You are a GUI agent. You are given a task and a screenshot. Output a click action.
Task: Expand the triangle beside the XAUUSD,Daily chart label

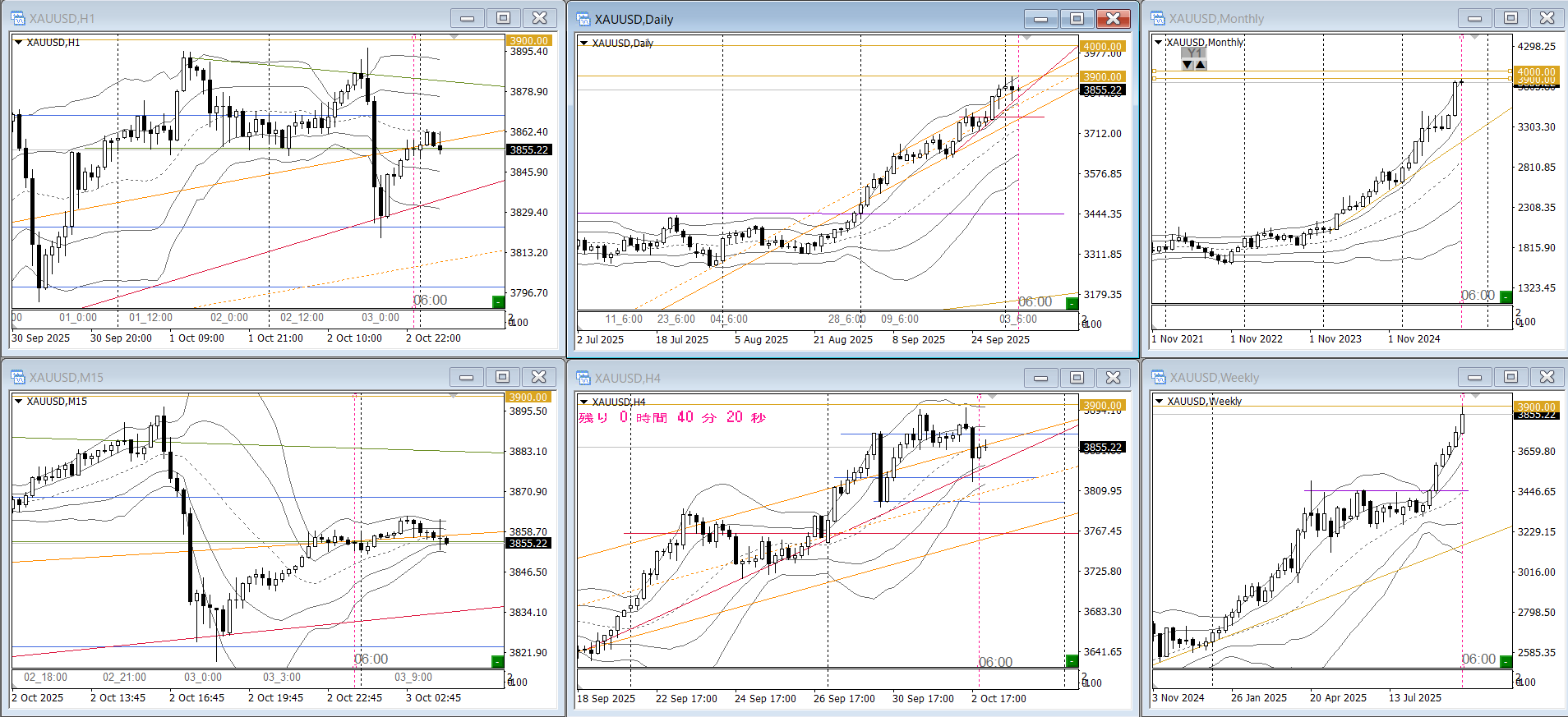pos(583,43)
